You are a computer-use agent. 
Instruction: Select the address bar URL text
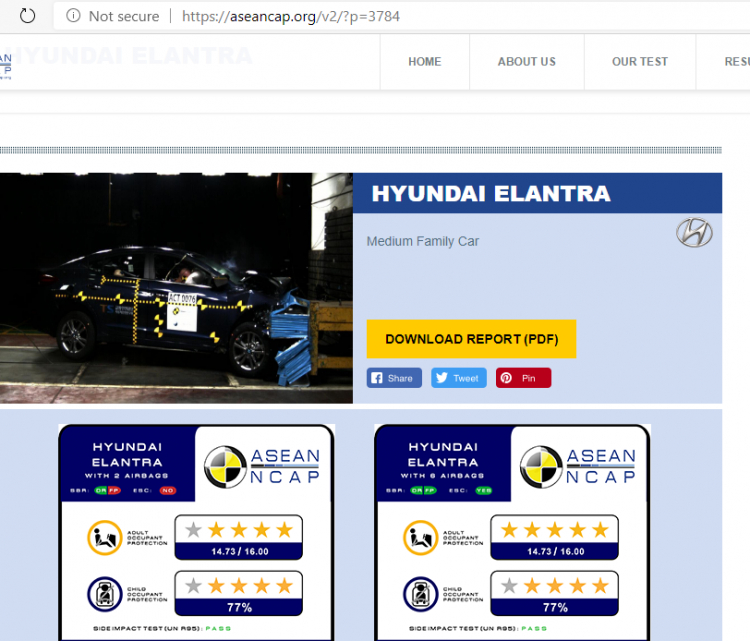point(291,16)
